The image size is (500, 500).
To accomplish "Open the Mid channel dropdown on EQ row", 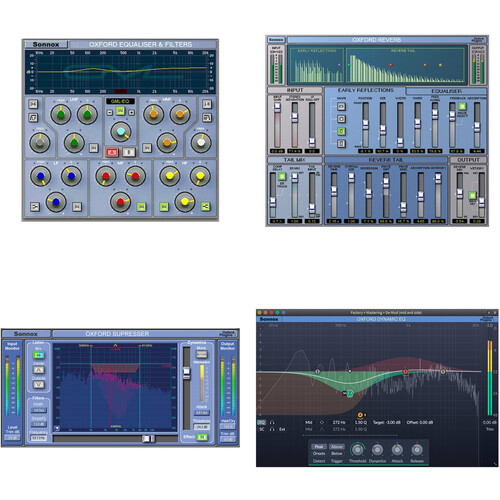I will (x=309, y=423).
